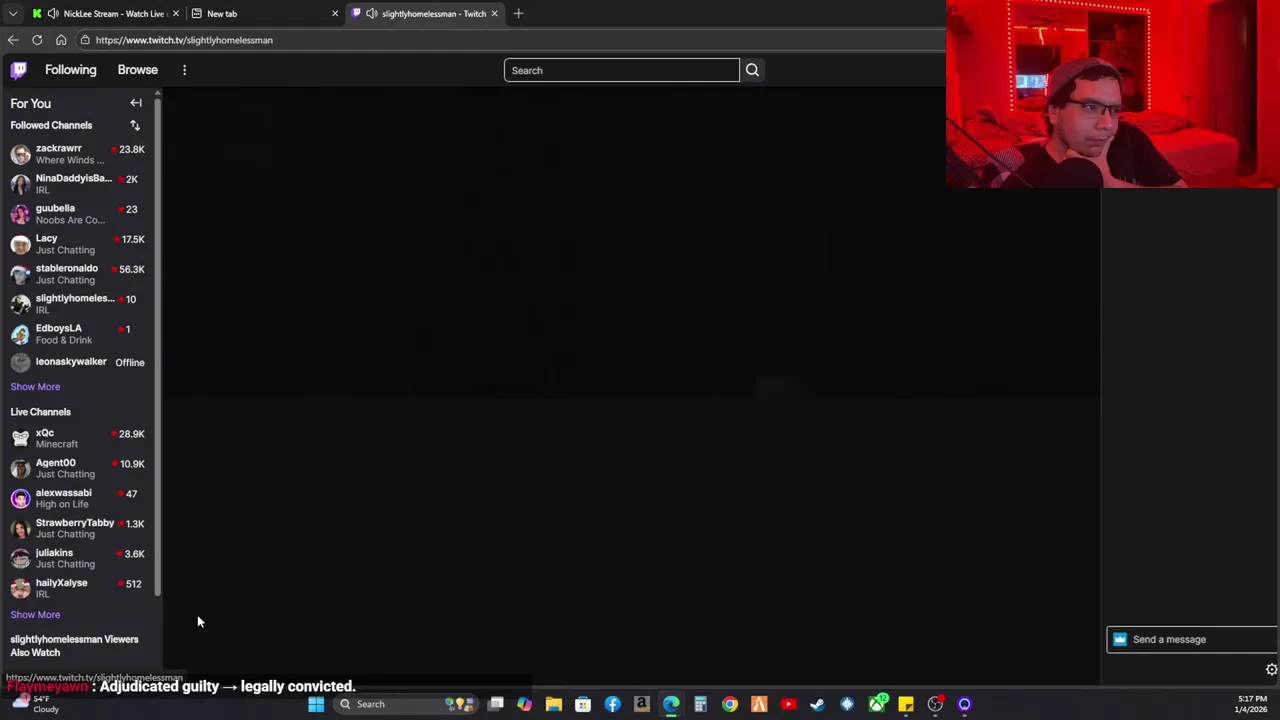Open Google Chrome from the taskbar
The image size is (1280, 720).
point(730,704)
